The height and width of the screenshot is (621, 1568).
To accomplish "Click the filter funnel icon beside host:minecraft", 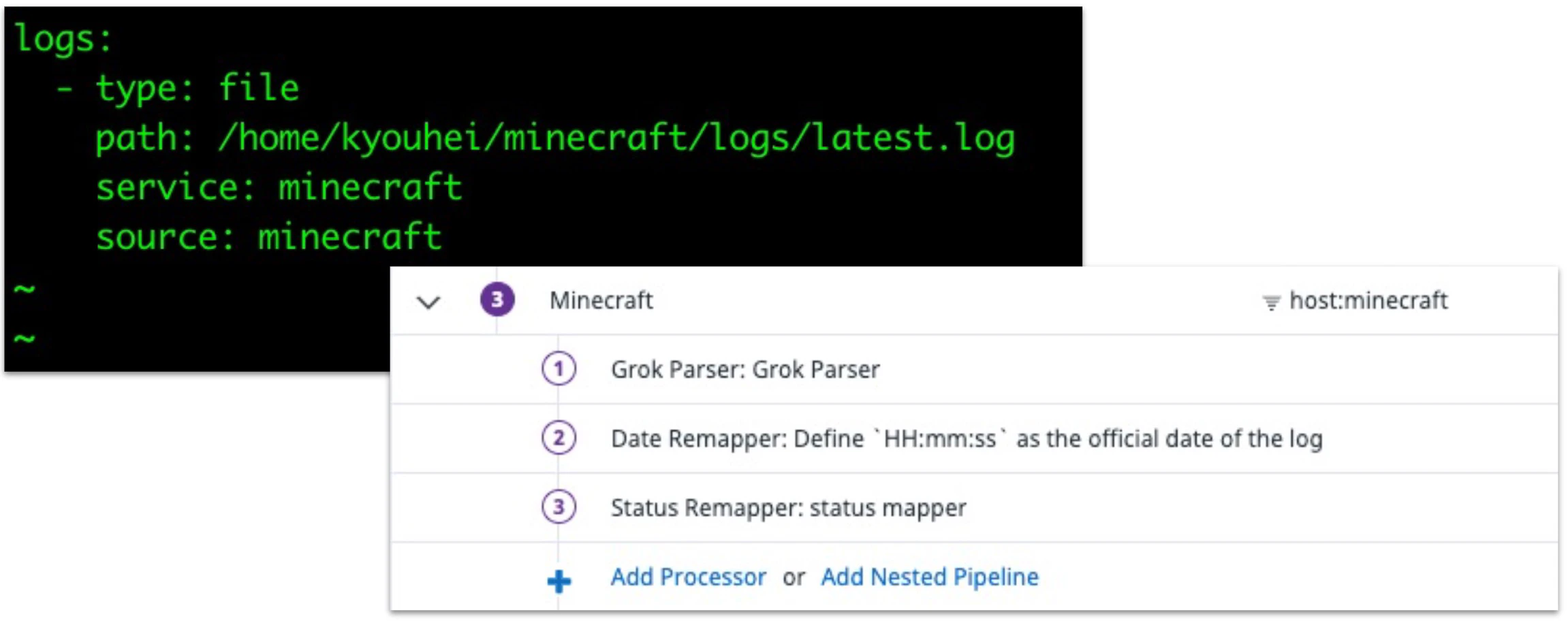I will (1270, 302).
